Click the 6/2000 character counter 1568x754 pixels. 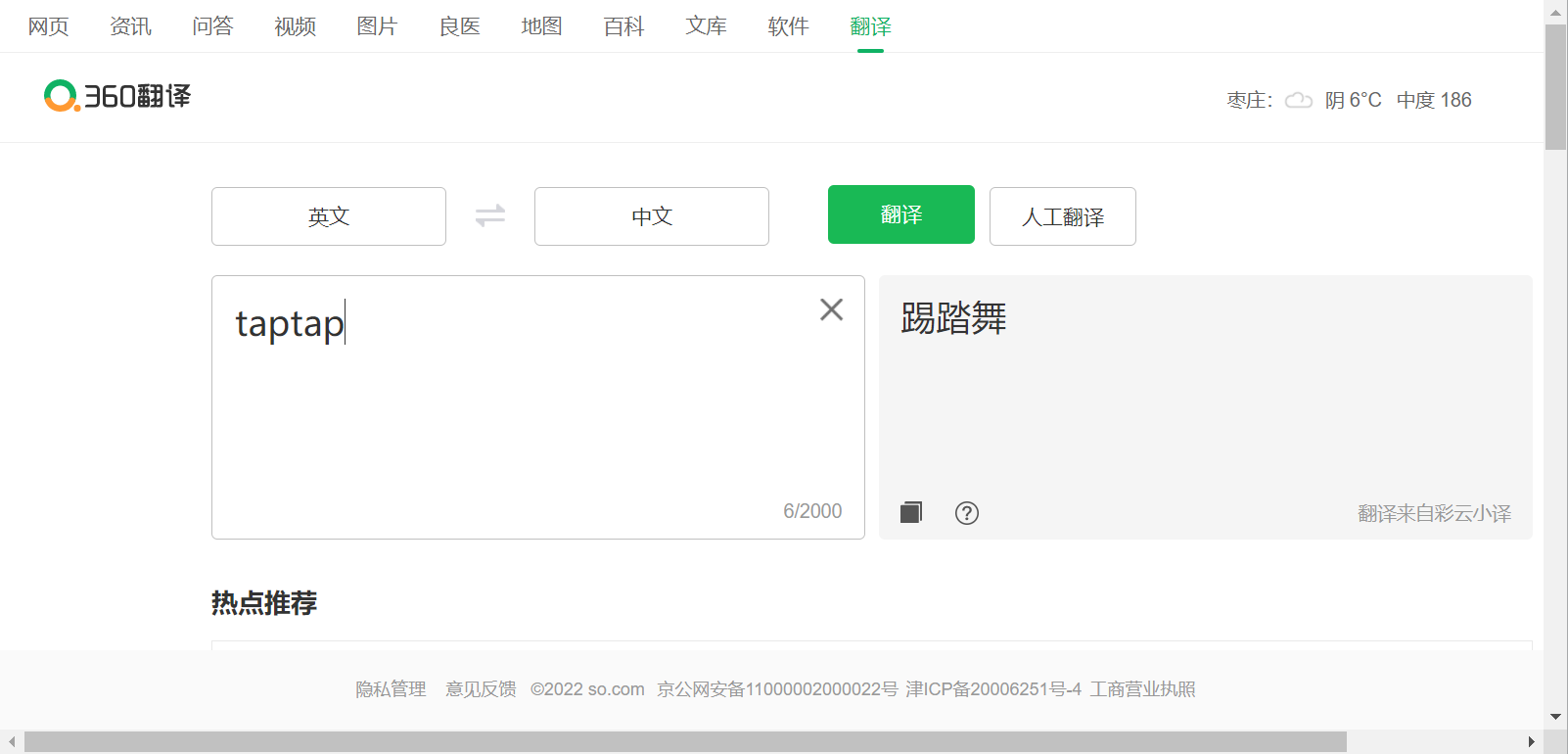(x=812, y=511)
